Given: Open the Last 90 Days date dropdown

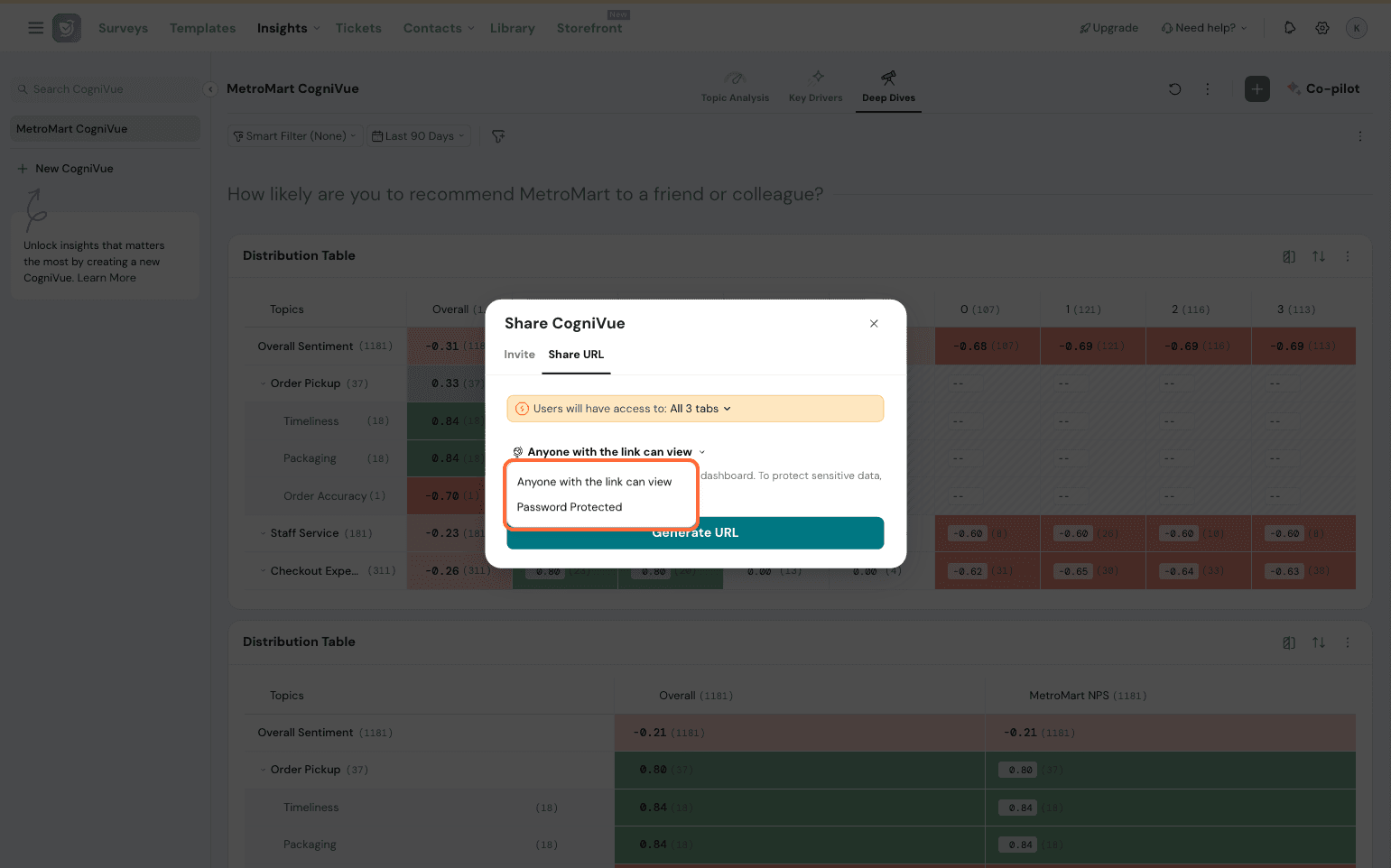Looking at the screenshot, I should [x=419, y=136].
